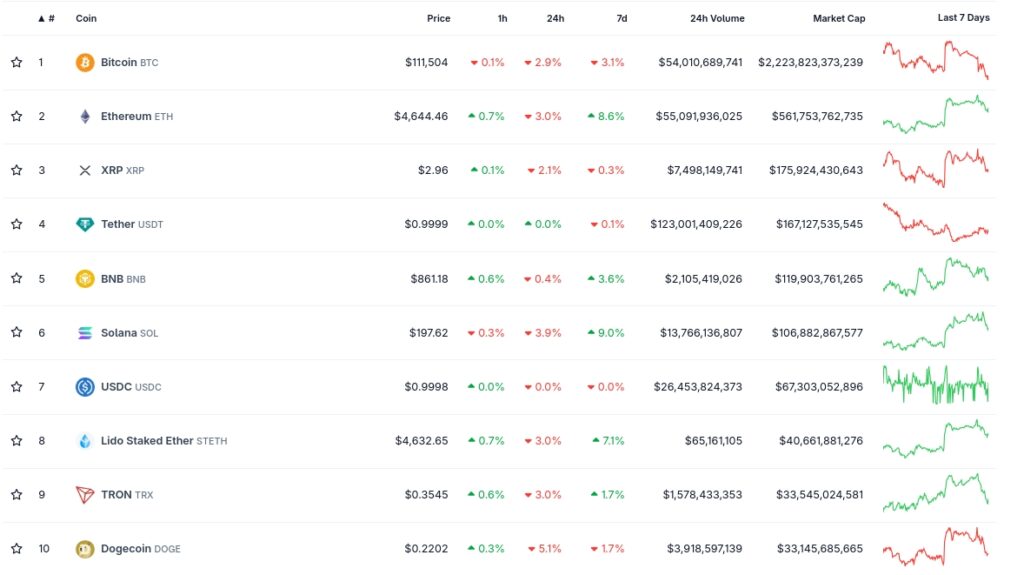
Task: Star the Solana row
Action: 16,333
